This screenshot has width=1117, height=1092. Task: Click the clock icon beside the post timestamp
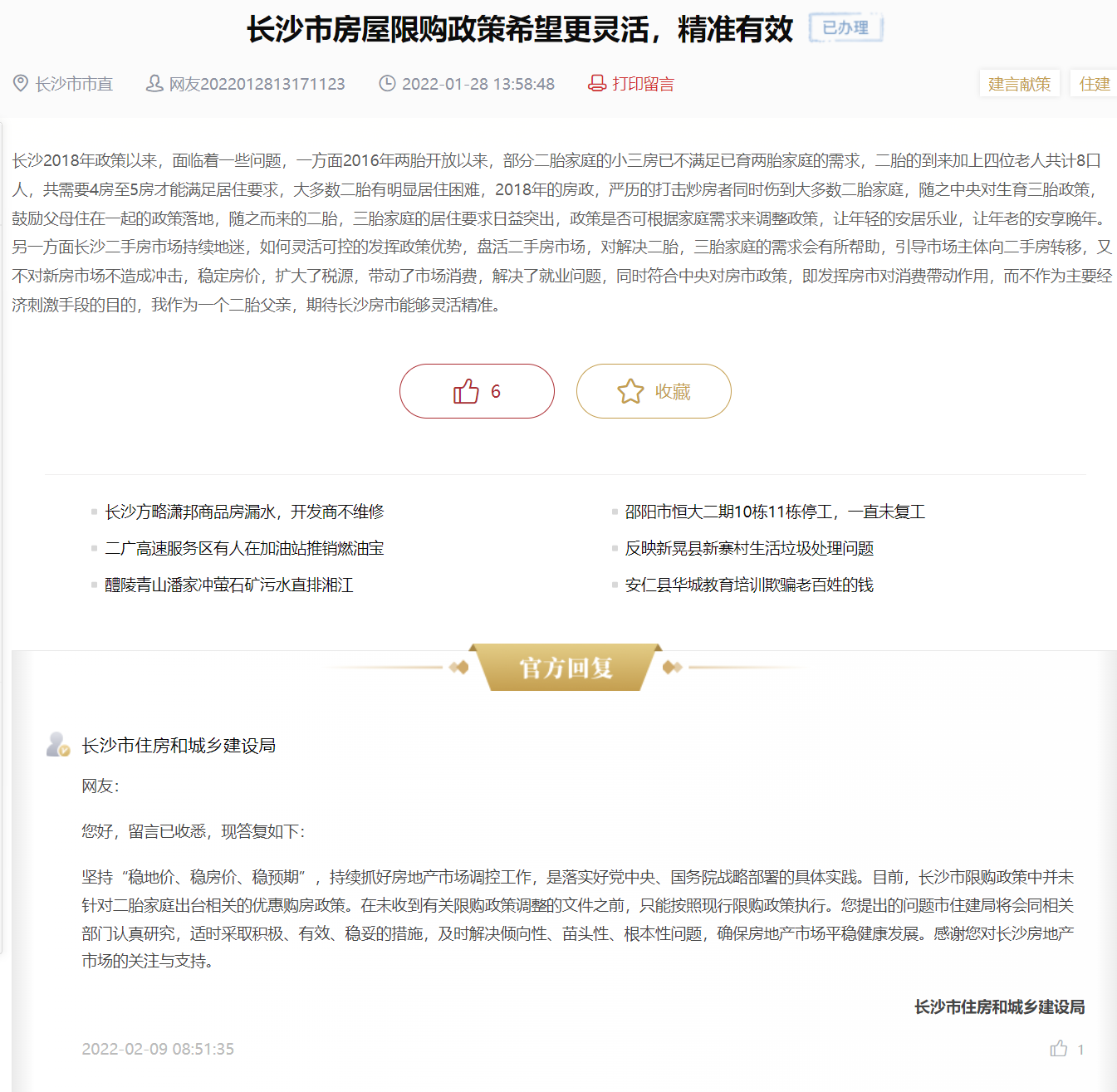click(387, 83)
